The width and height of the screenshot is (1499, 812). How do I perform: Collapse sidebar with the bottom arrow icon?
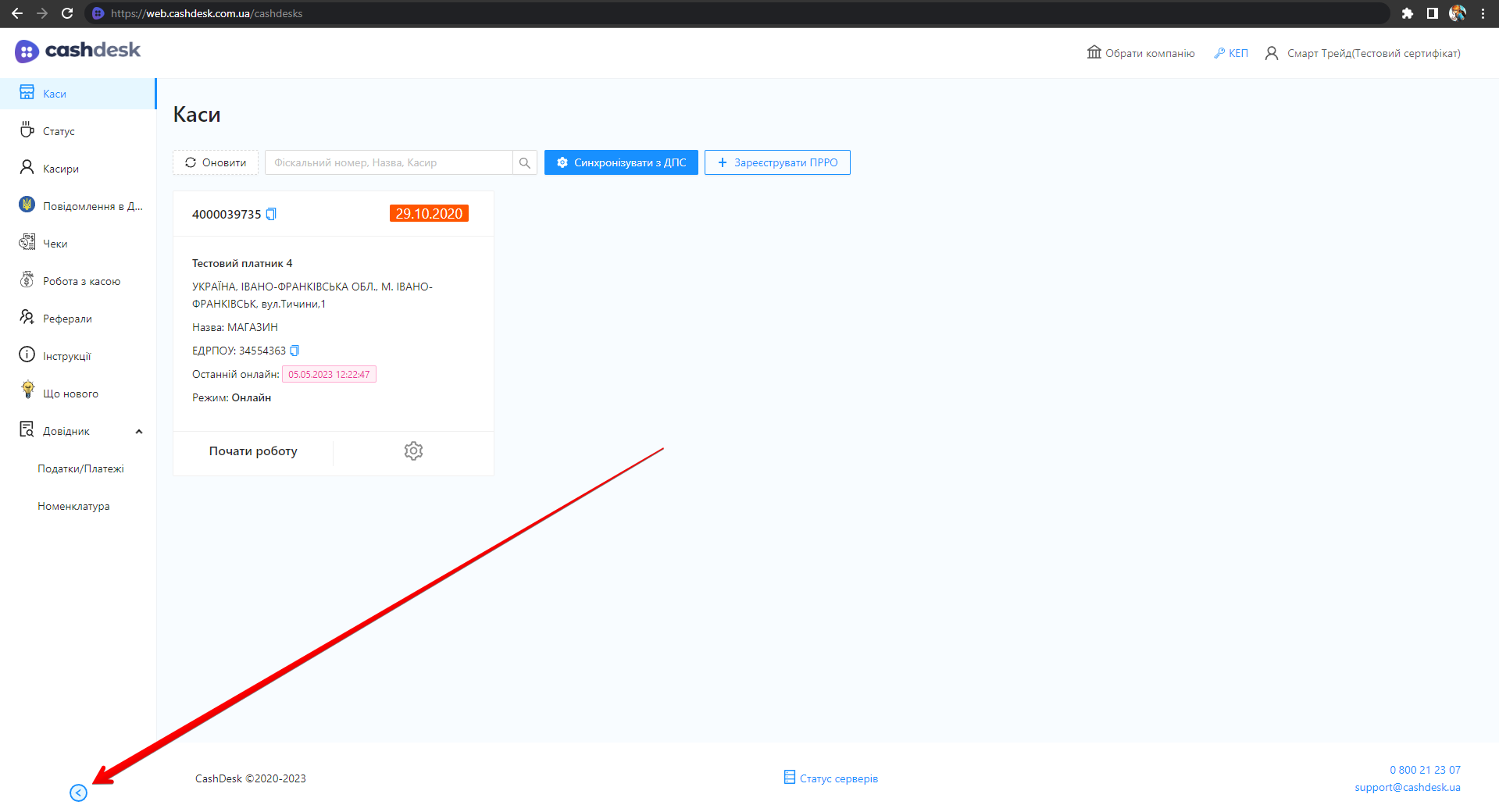click(x=78, y=793)
